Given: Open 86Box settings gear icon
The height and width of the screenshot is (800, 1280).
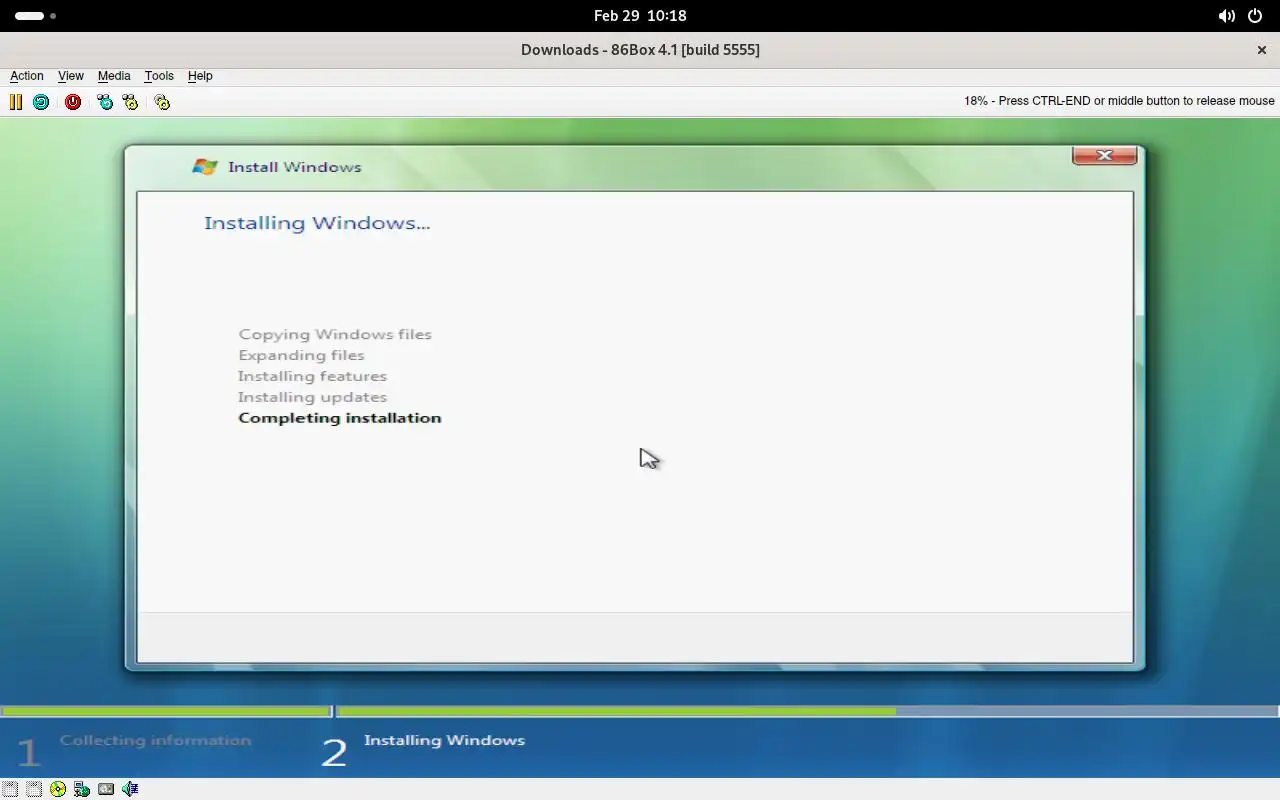Looking at the screenshot, I should pyautogui.click(x=162, y=102).
